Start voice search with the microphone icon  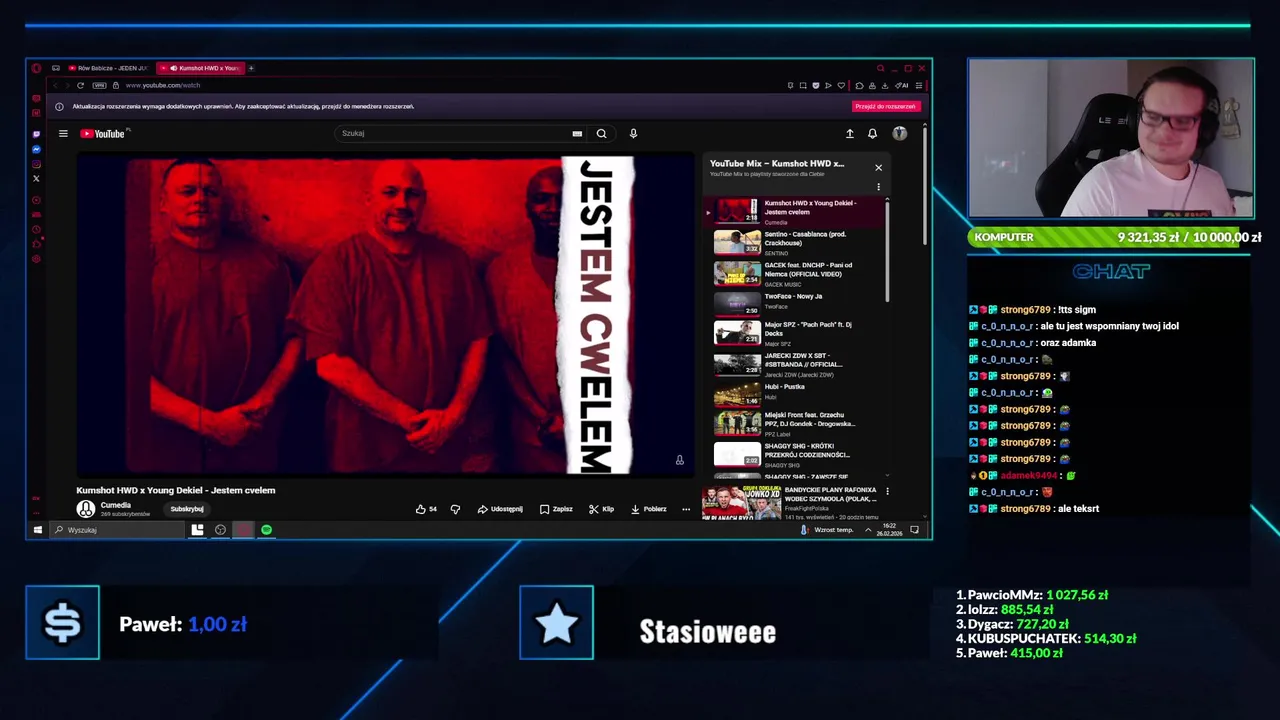633,133
